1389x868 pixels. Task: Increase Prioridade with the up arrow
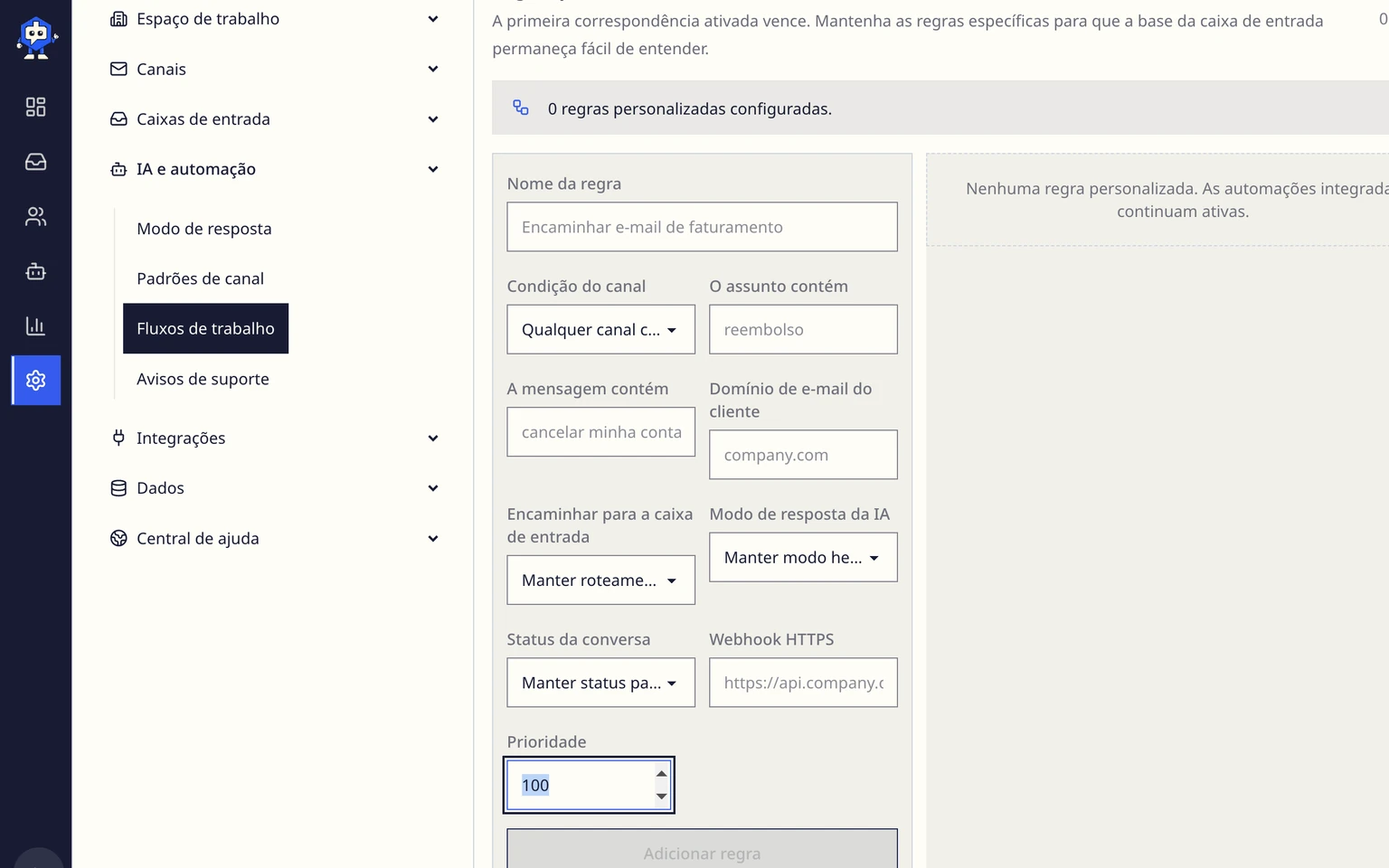click(x=662, y=774)
